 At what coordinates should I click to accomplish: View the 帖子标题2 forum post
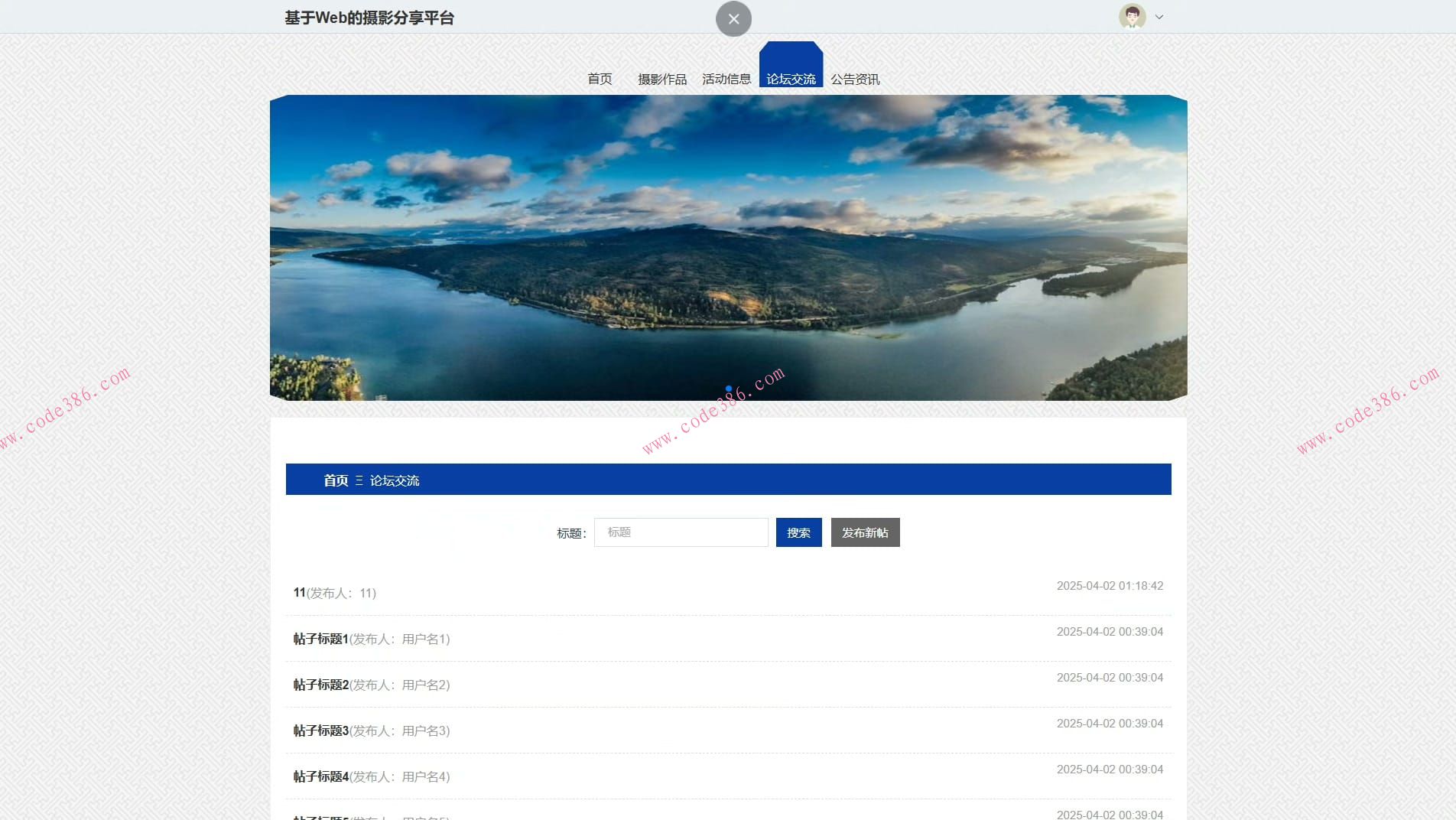[x=321, y=685]
